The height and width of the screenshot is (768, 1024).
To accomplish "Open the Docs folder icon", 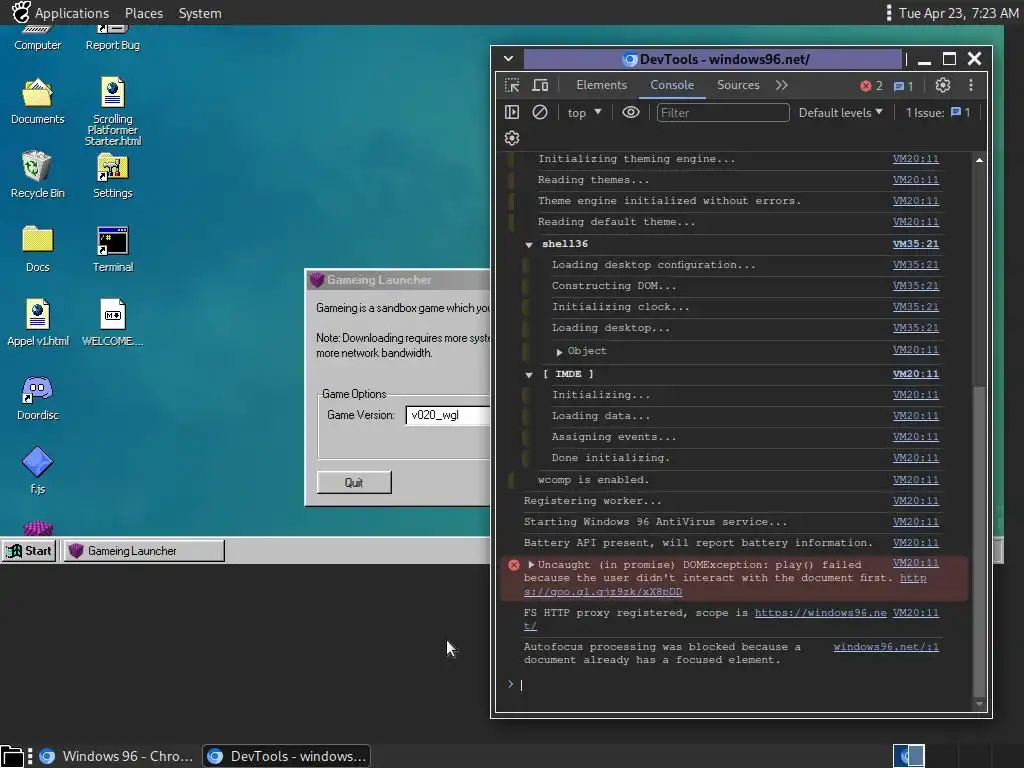I will [37, 248].
